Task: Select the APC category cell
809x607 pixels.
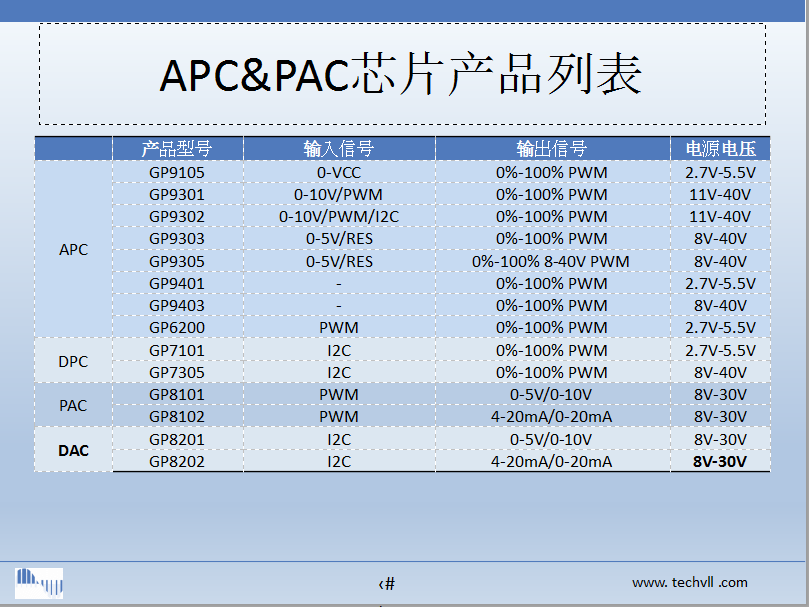Action: (73, 250)
